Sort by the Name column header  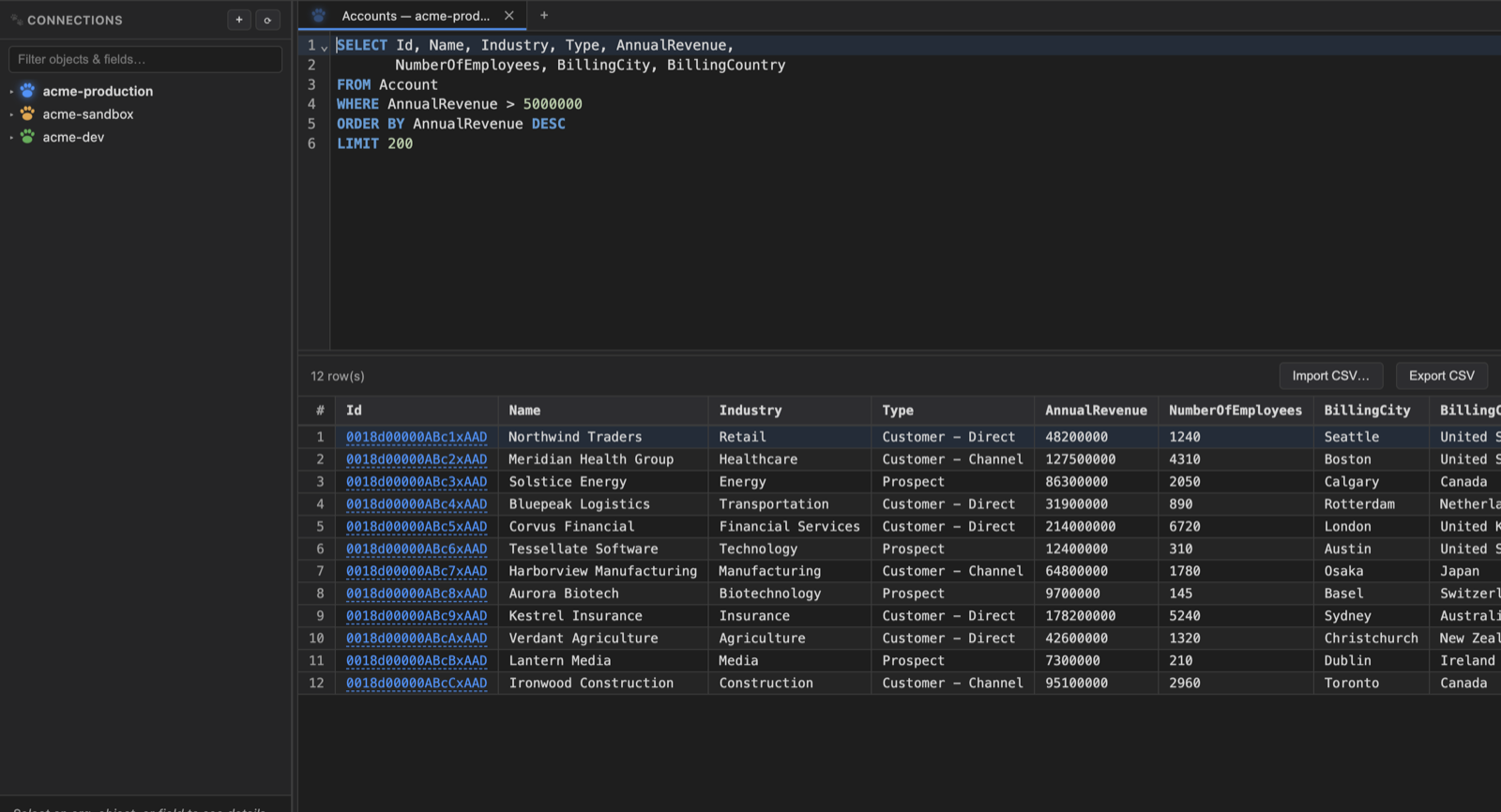[603, 411]
